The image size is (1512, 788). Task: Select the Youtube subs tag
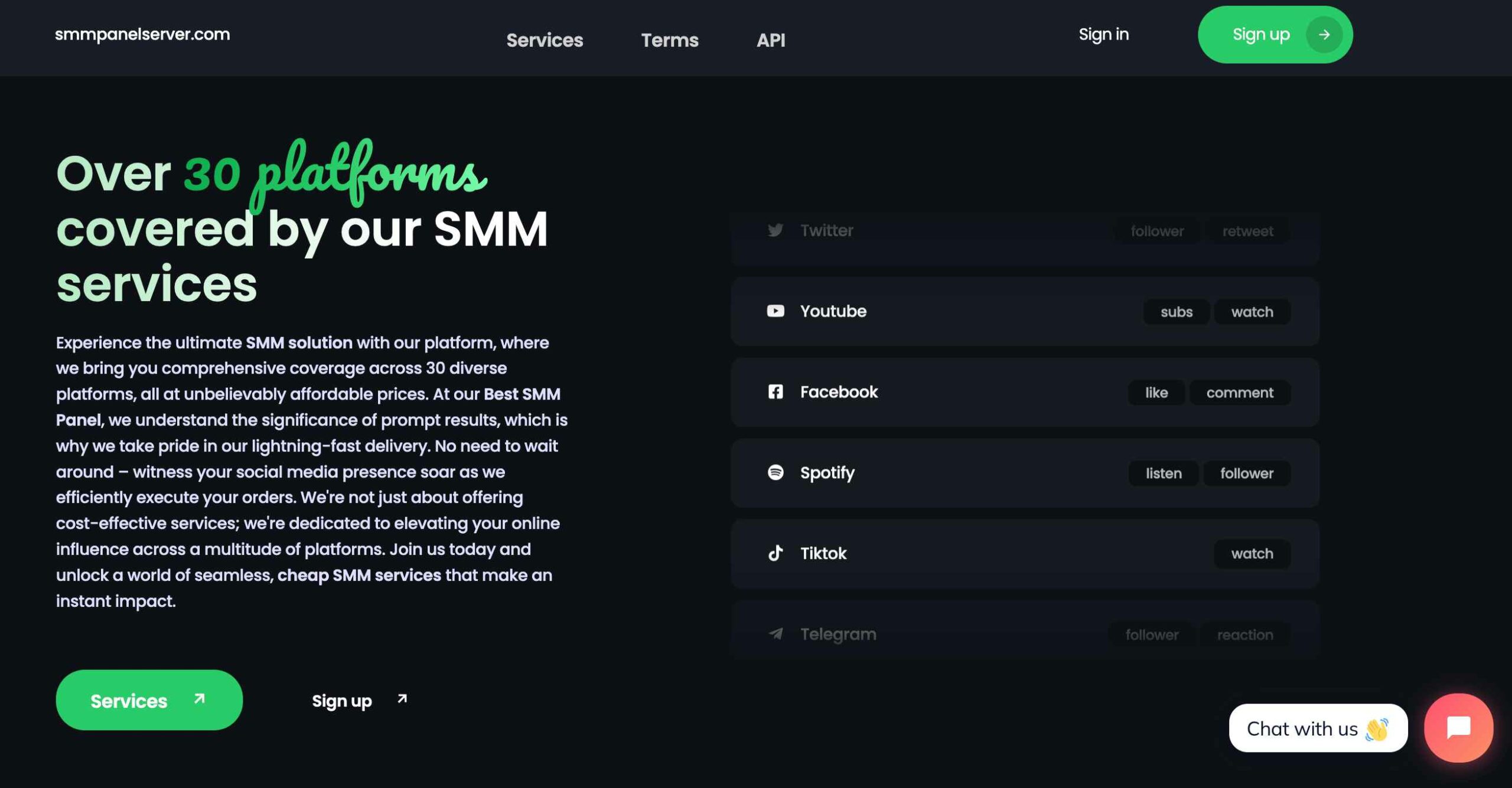(x=1175, y=312)
